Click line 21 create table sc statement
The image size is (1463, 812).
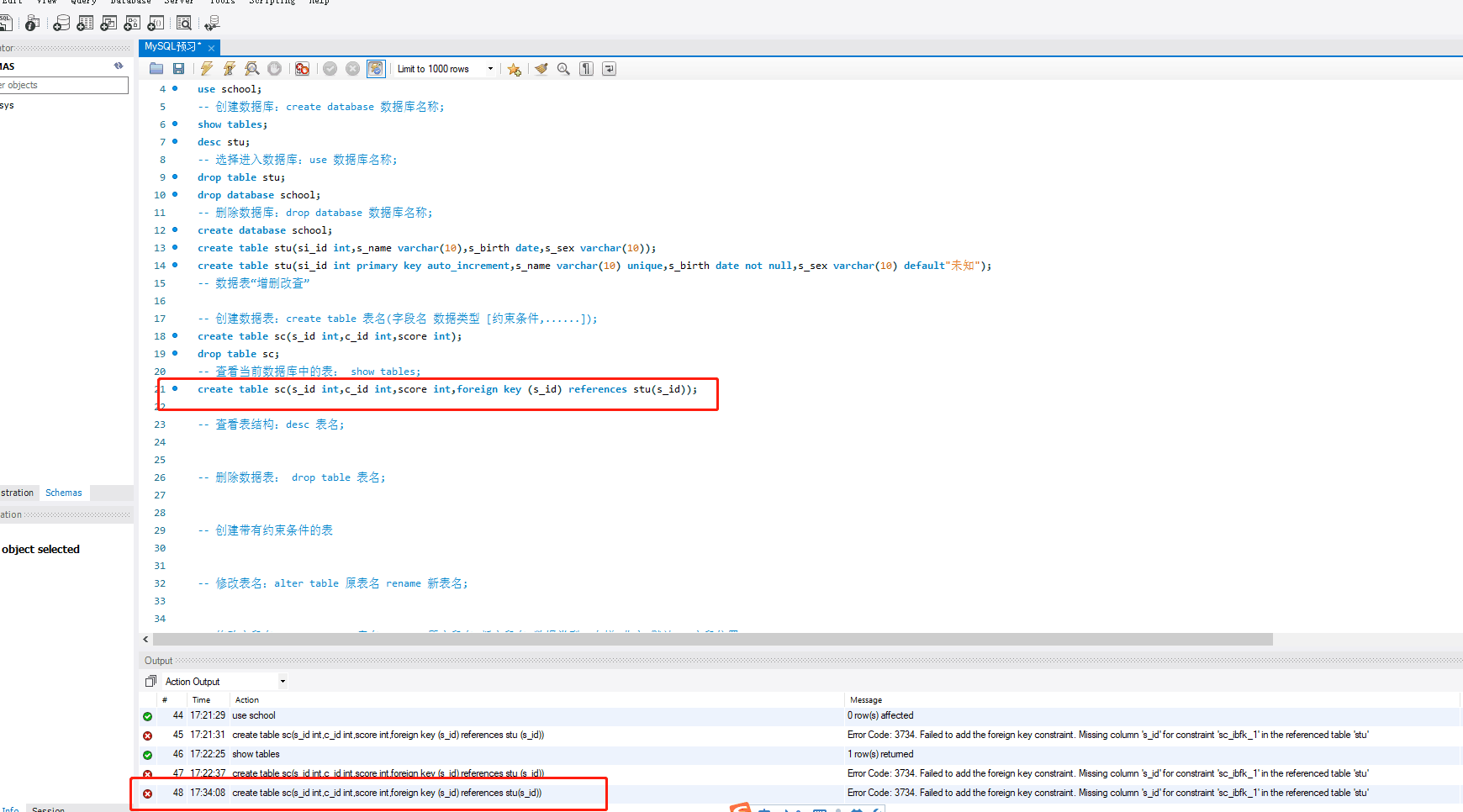(x=447, y=389)
